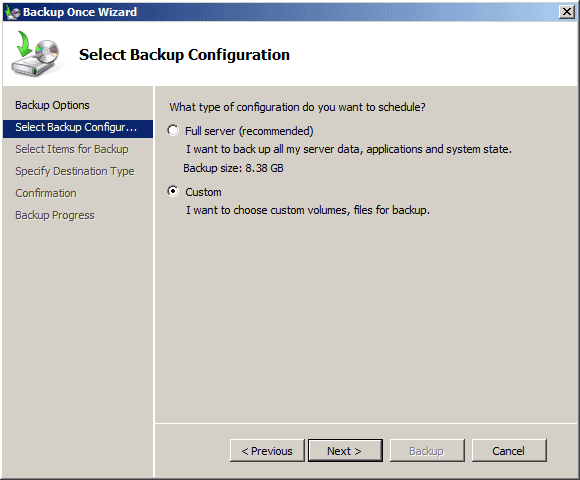The image size is (580, 480).
Task: Click the Backup button
Action: 427,451
